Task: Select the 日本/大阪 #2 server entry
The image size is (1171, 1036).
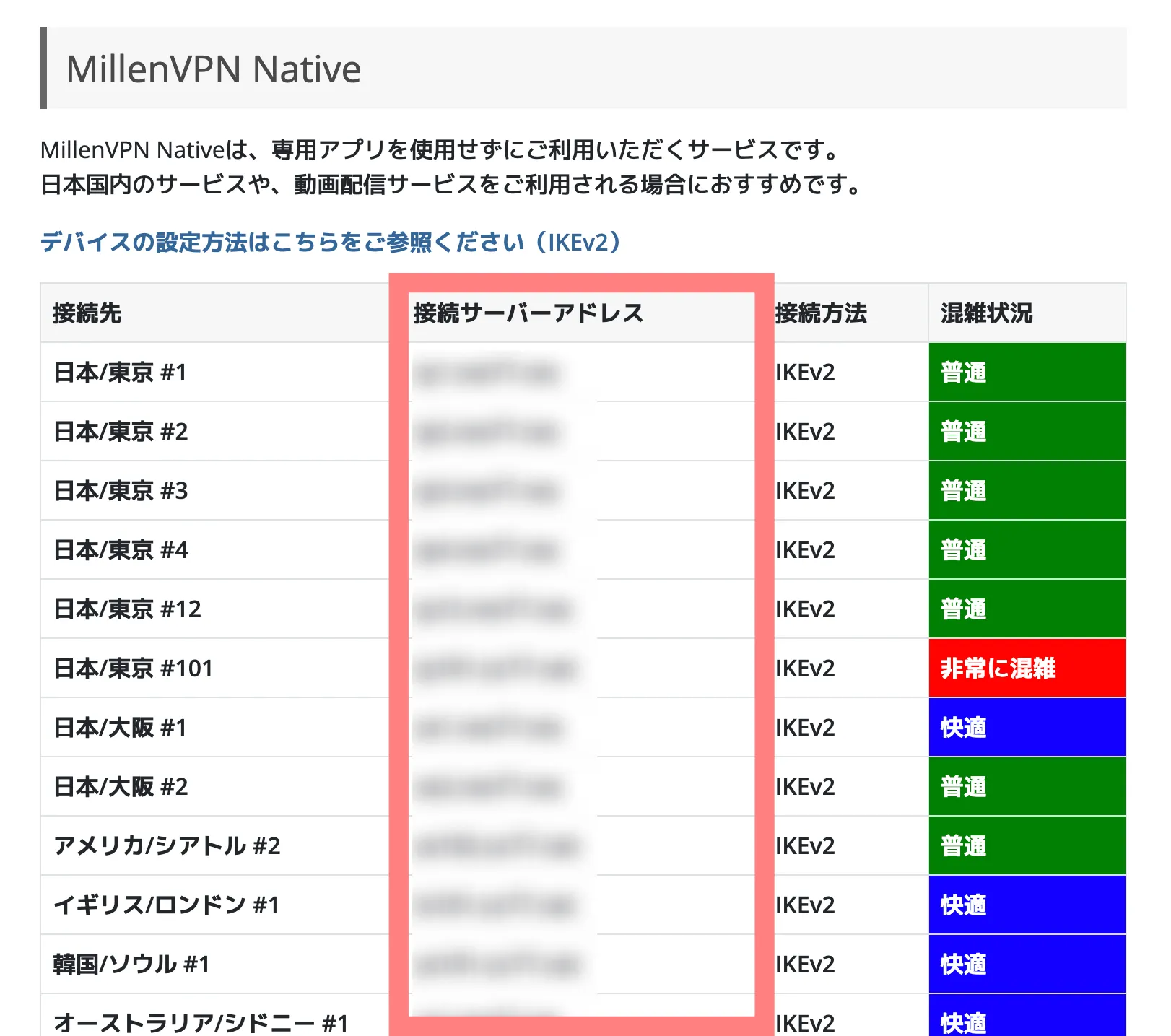Action: 120,786
